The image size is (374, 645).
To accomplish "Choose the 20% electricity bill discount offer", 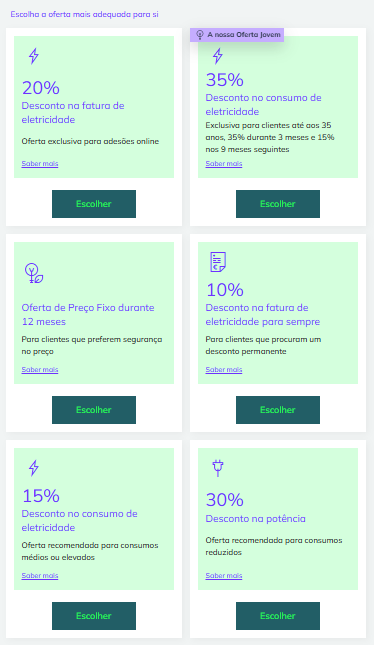I will coord(94,204).
